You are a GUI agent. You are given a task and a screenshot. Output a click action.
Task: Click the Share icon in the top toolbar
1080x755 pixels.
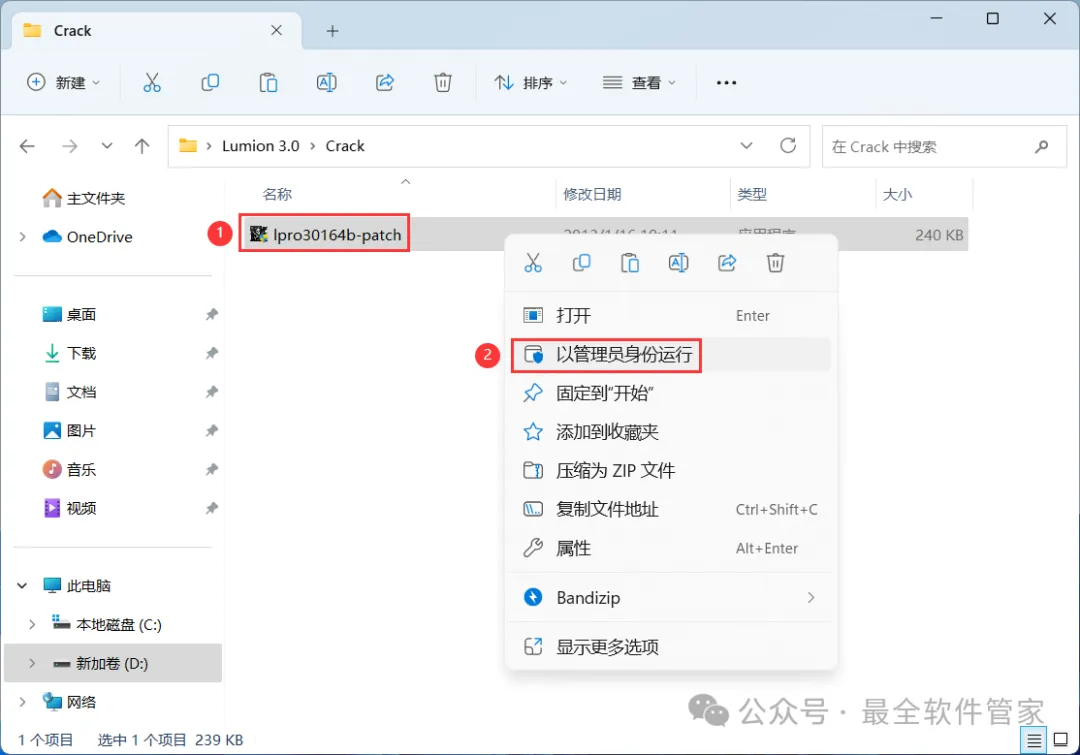385,83
